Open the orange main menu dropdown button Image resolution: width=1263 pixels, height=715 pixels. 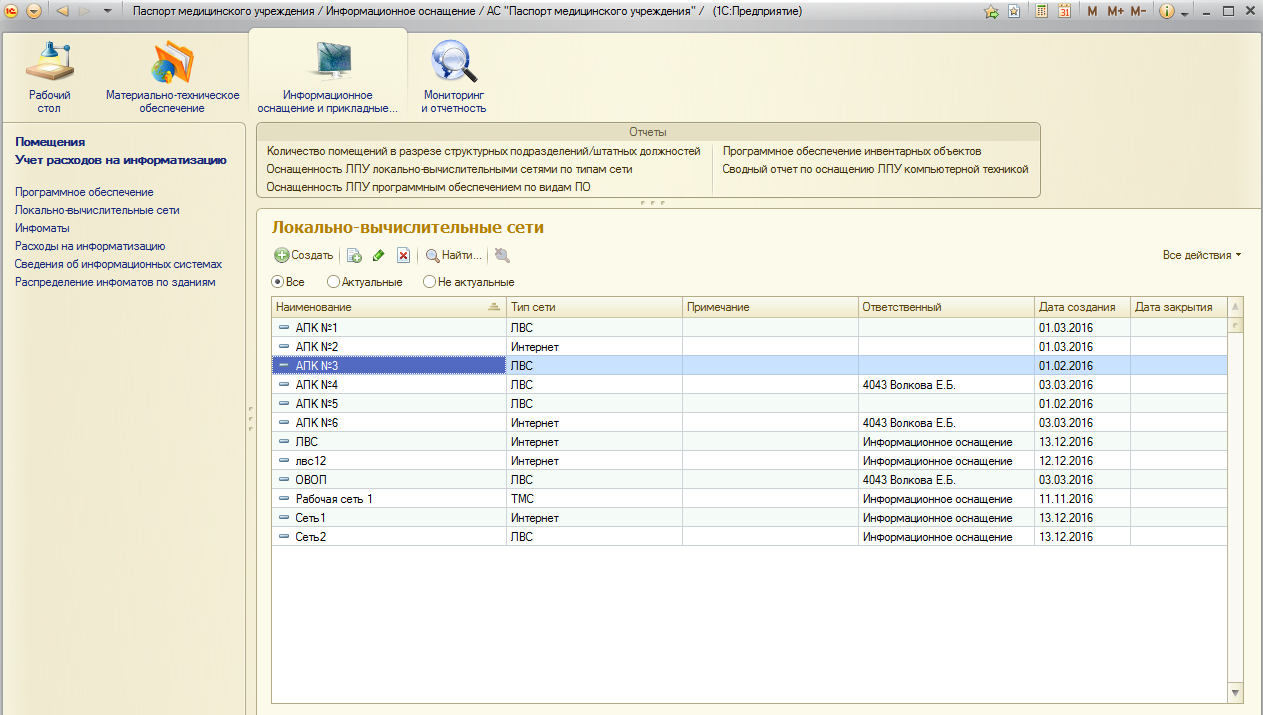coord(34,11)
